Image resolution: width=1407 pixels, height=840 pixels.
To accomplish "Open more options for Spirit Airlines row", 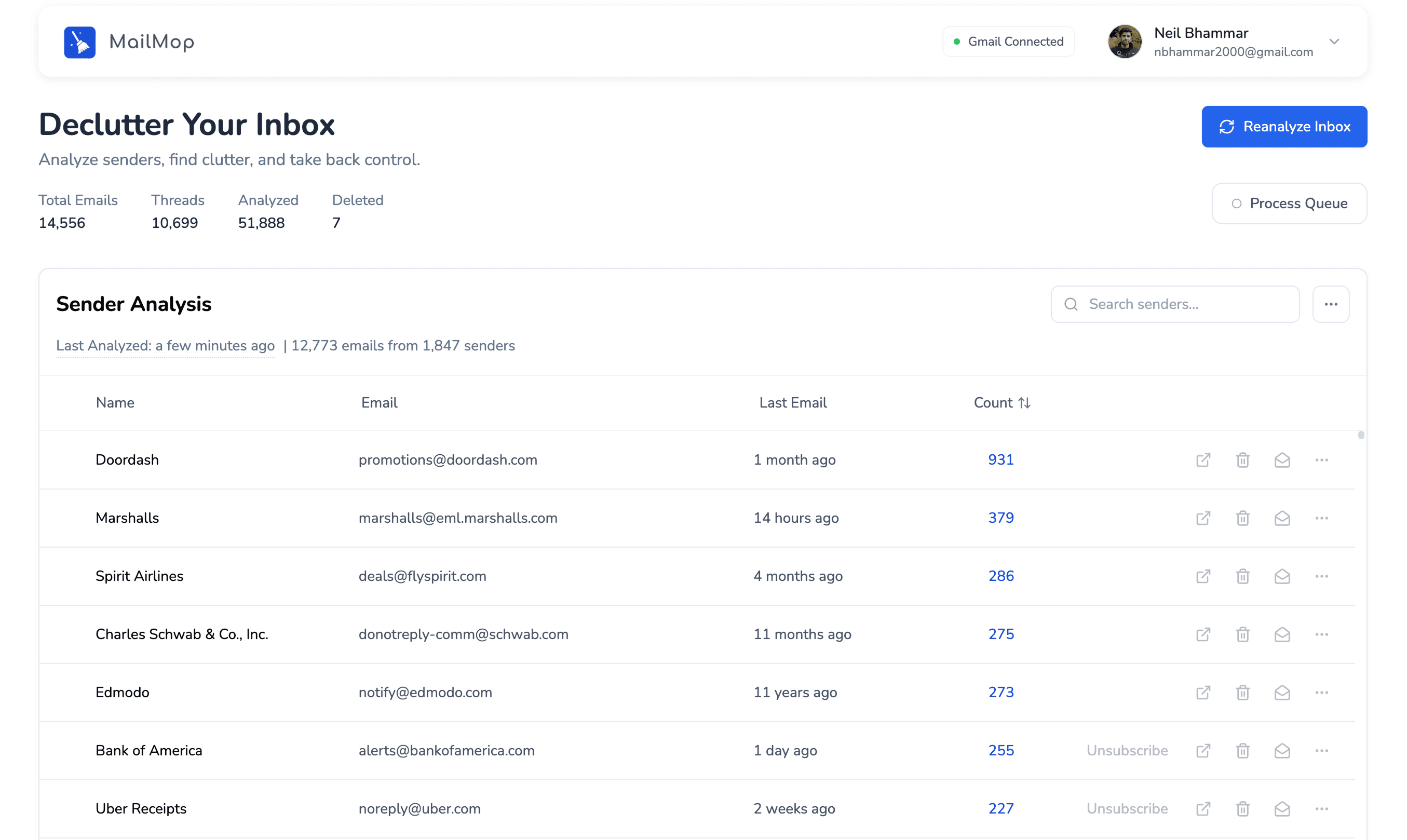I will coord(1322,576).
